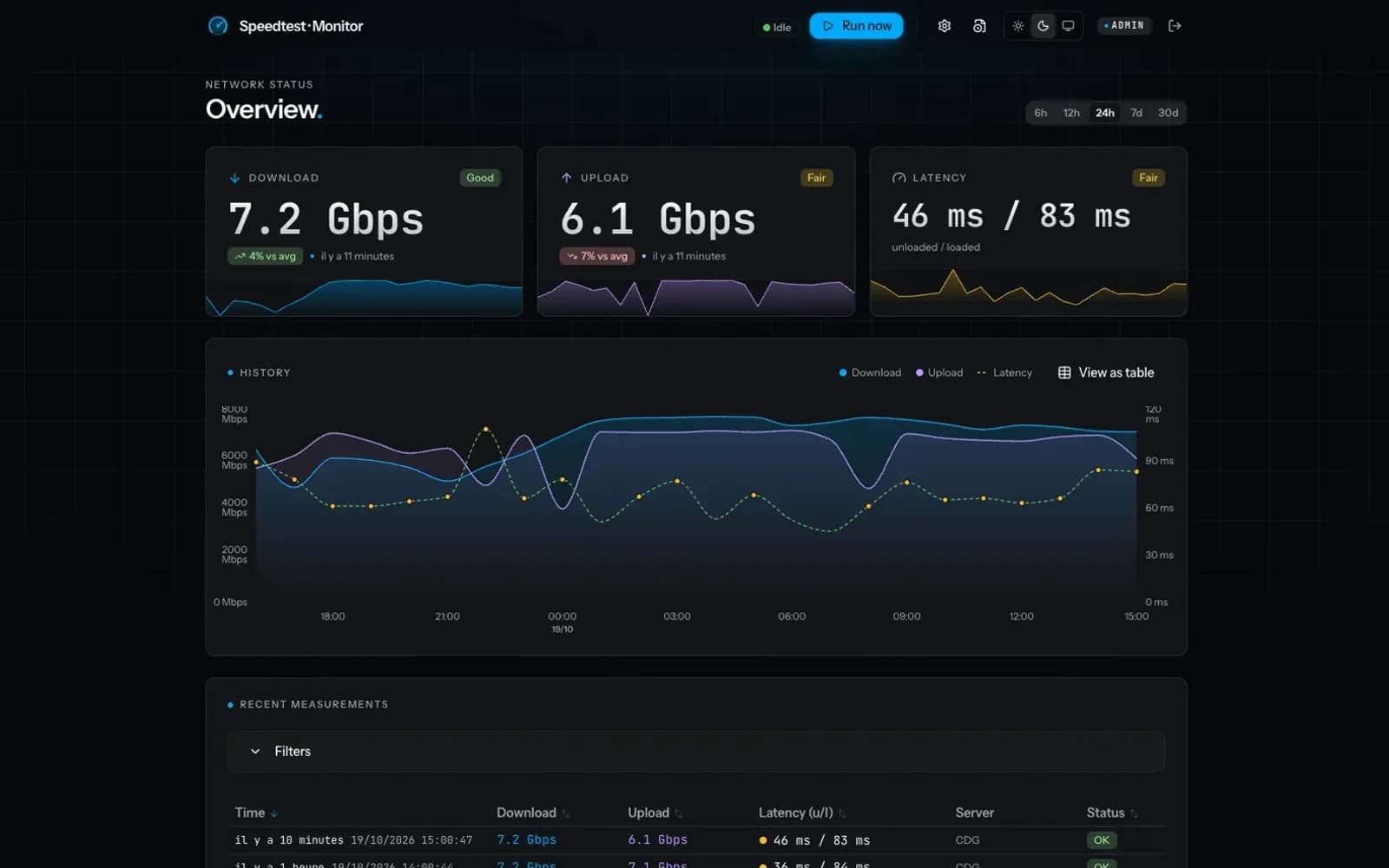
Task: Click the Latency card sparkline chart
Action: [1028, 292]
